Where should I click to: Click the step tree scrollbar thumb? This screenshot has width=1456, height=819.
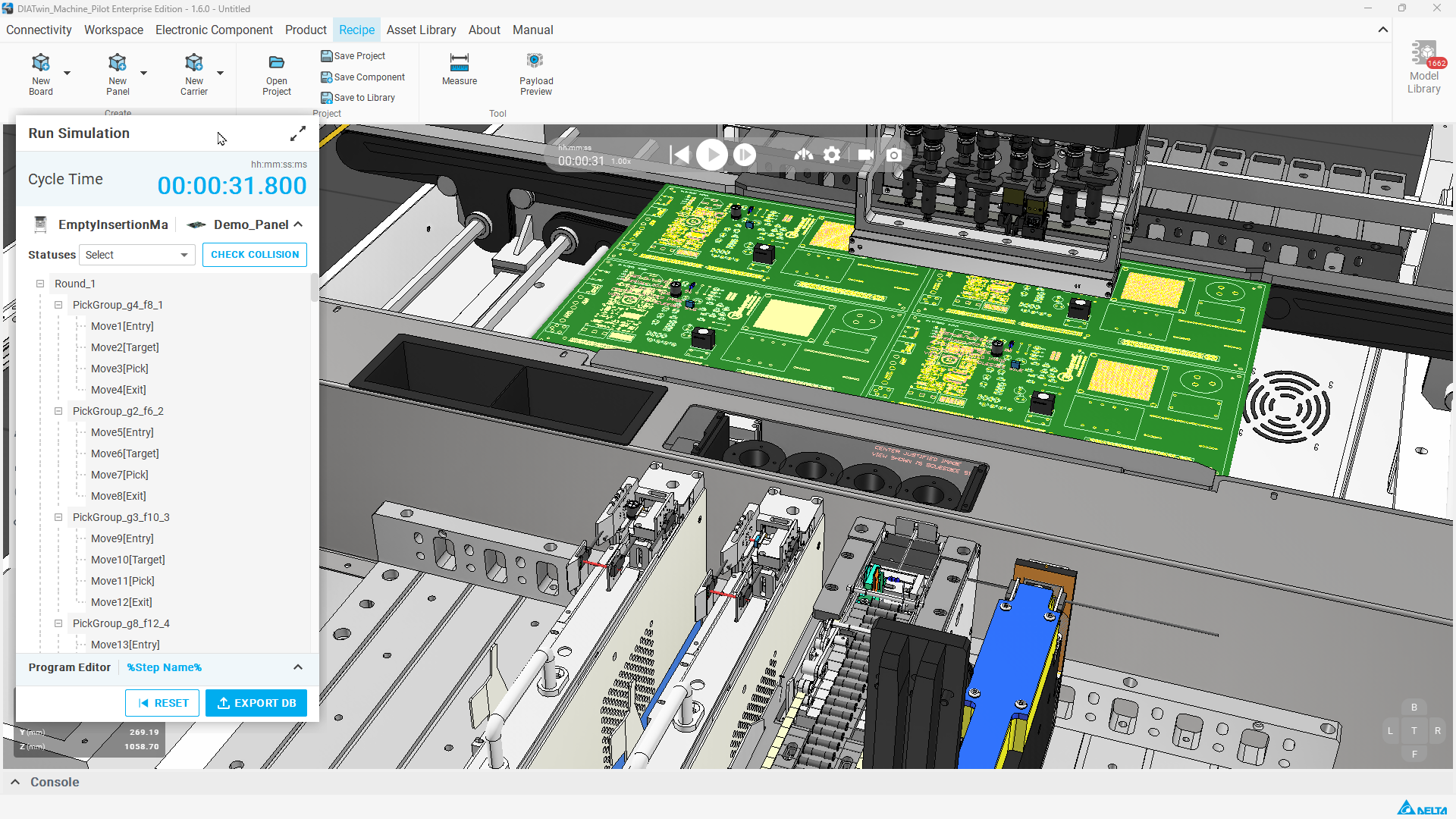pos(314,288)
